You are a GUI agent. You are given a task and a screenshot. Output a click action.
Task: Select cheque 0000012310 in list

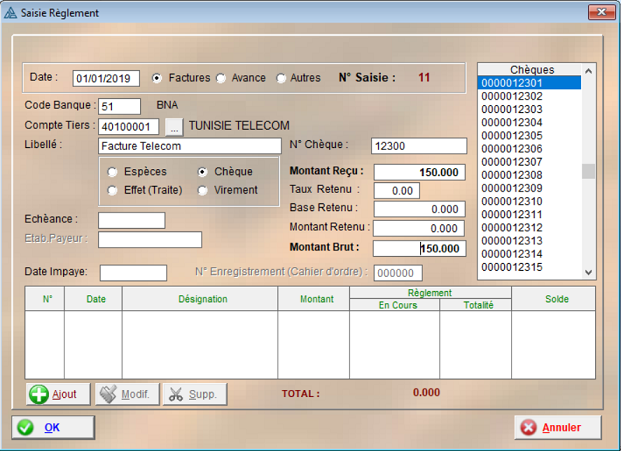click(x=512, y=201)
